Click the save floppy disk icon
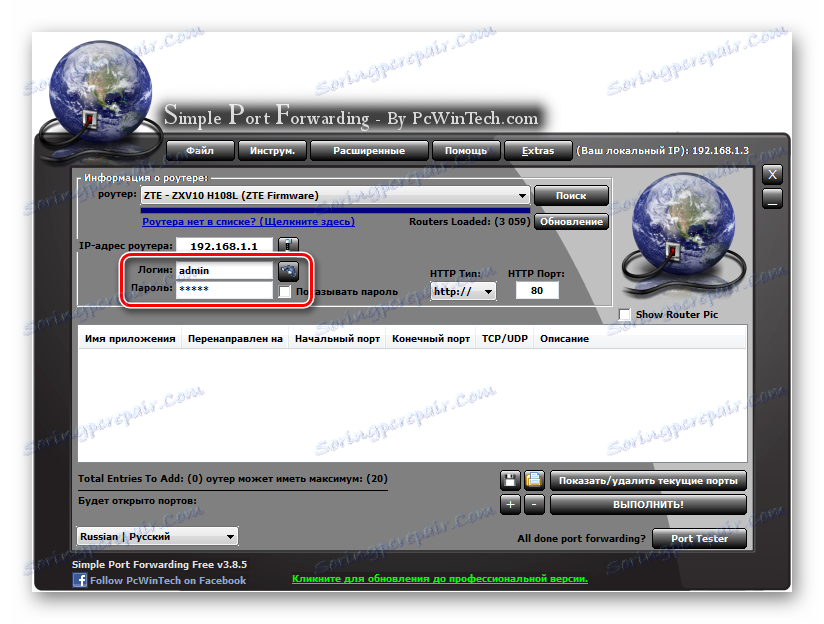The height and width of the screenshot is (624, 824). pos(510,480)
